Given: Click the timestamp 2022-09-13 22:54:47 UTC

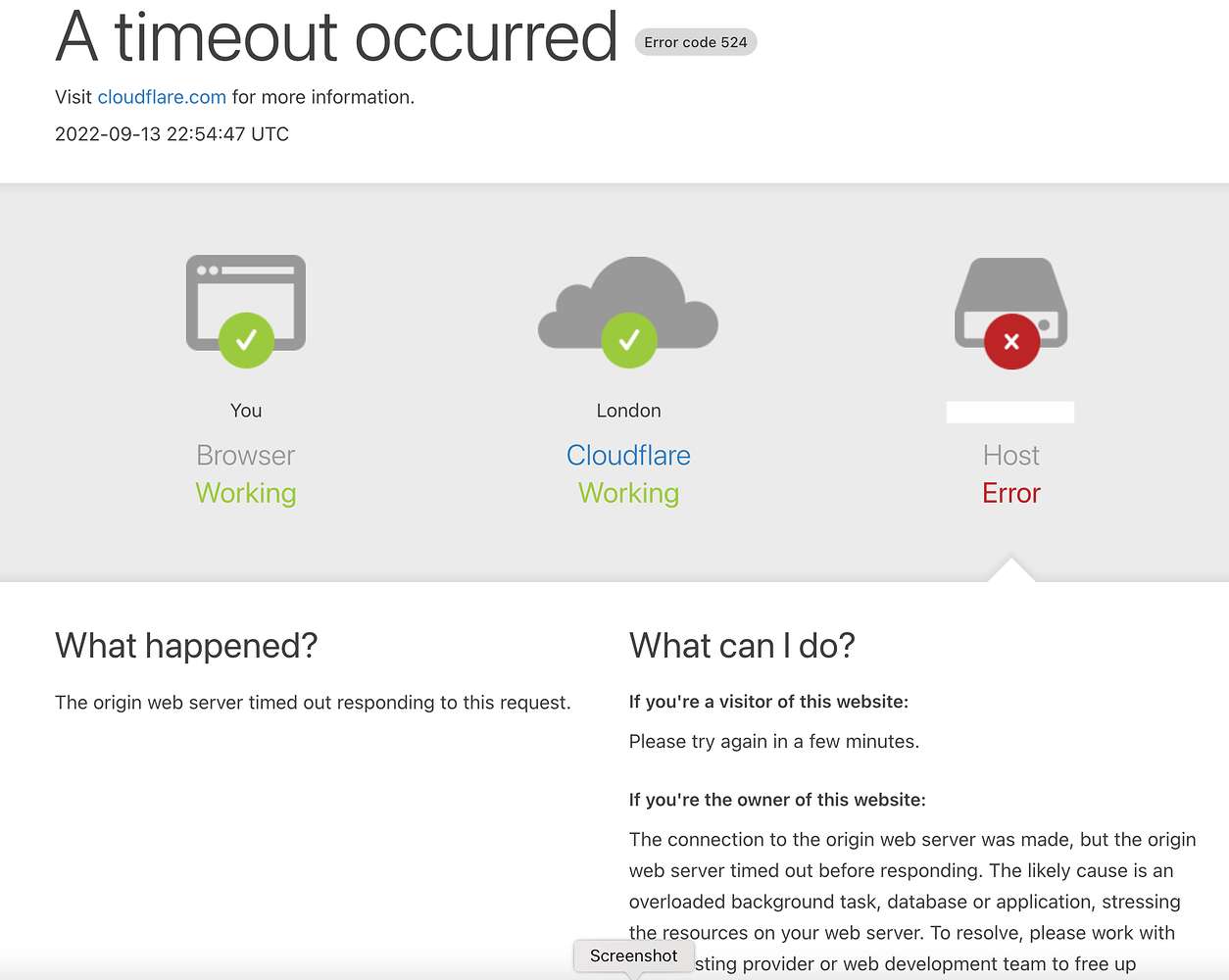Looking at the screenshot, I should click(172, 134).
